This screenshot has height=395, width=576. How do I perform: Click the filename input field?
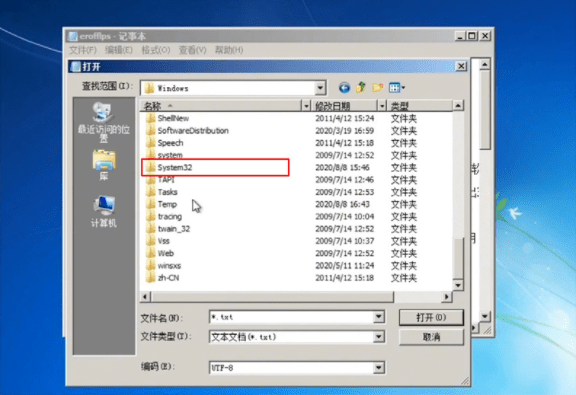pyautogui.click(x=292, y=317)
